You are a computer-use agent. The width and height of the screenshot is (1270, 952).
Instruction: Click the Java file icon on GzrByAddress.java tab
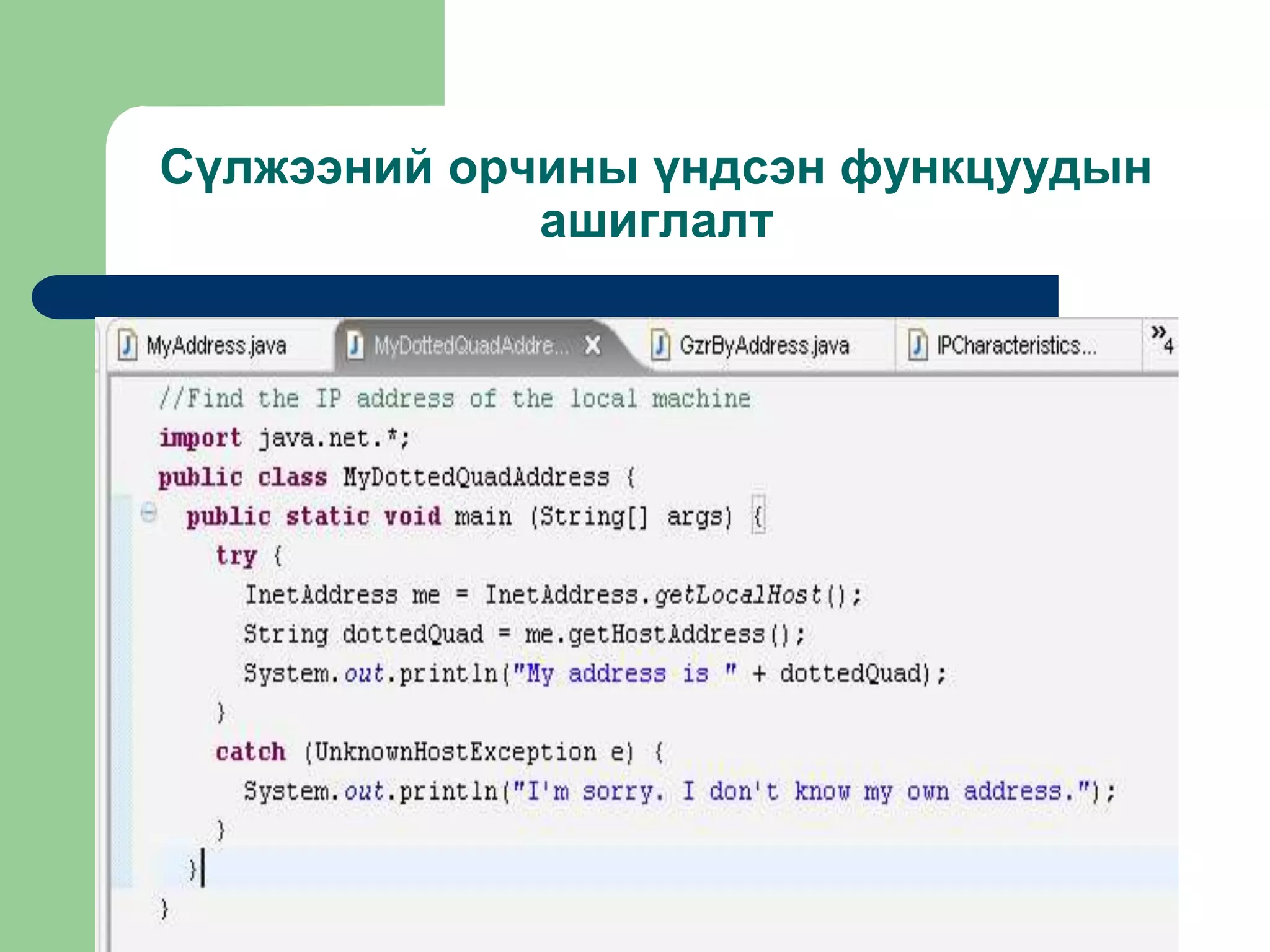[x=661, y=345]
